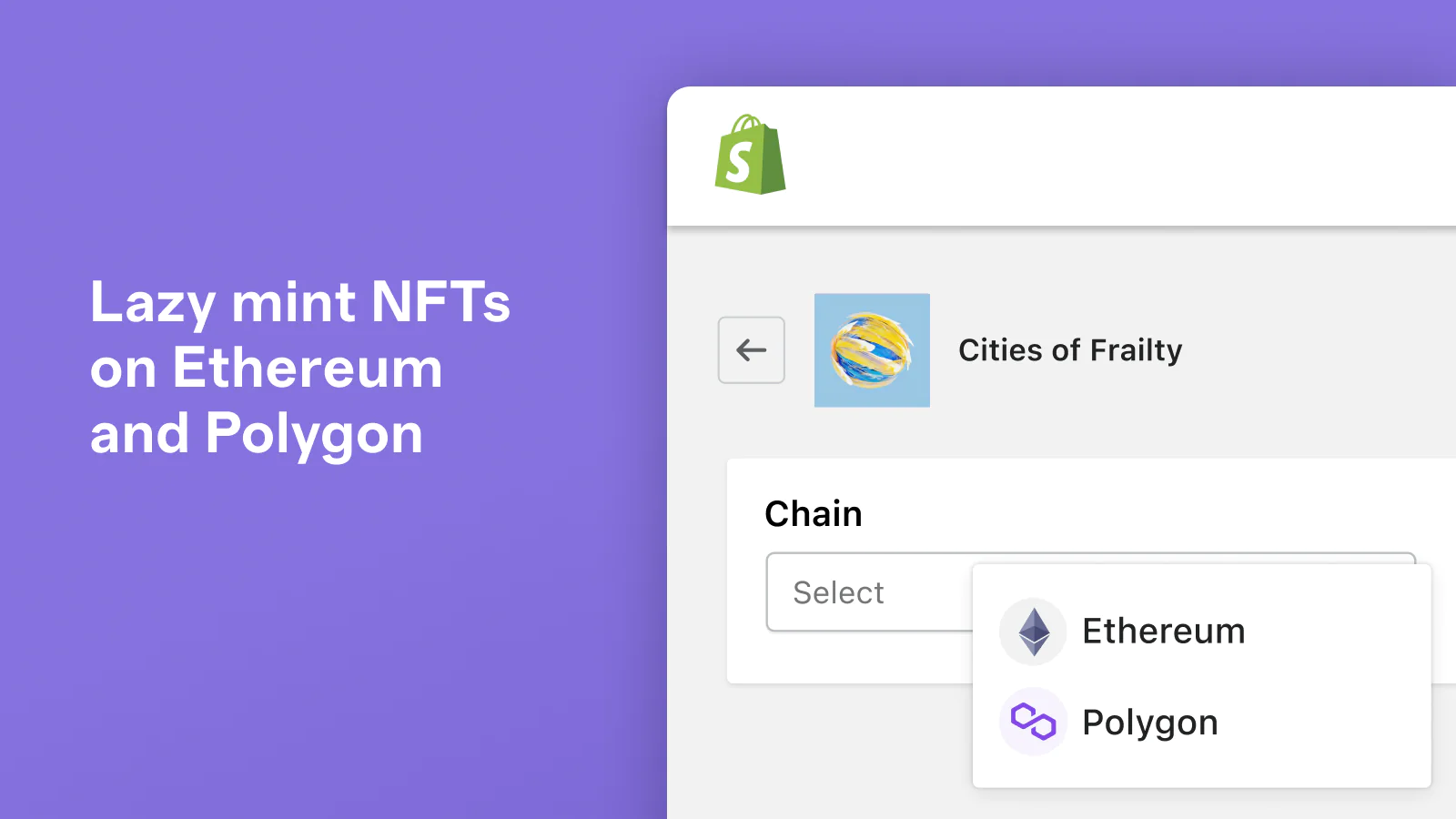Click the white header bar beside Shopify logo
This screenshot has width=1456, height=819.
[1092, 157]
